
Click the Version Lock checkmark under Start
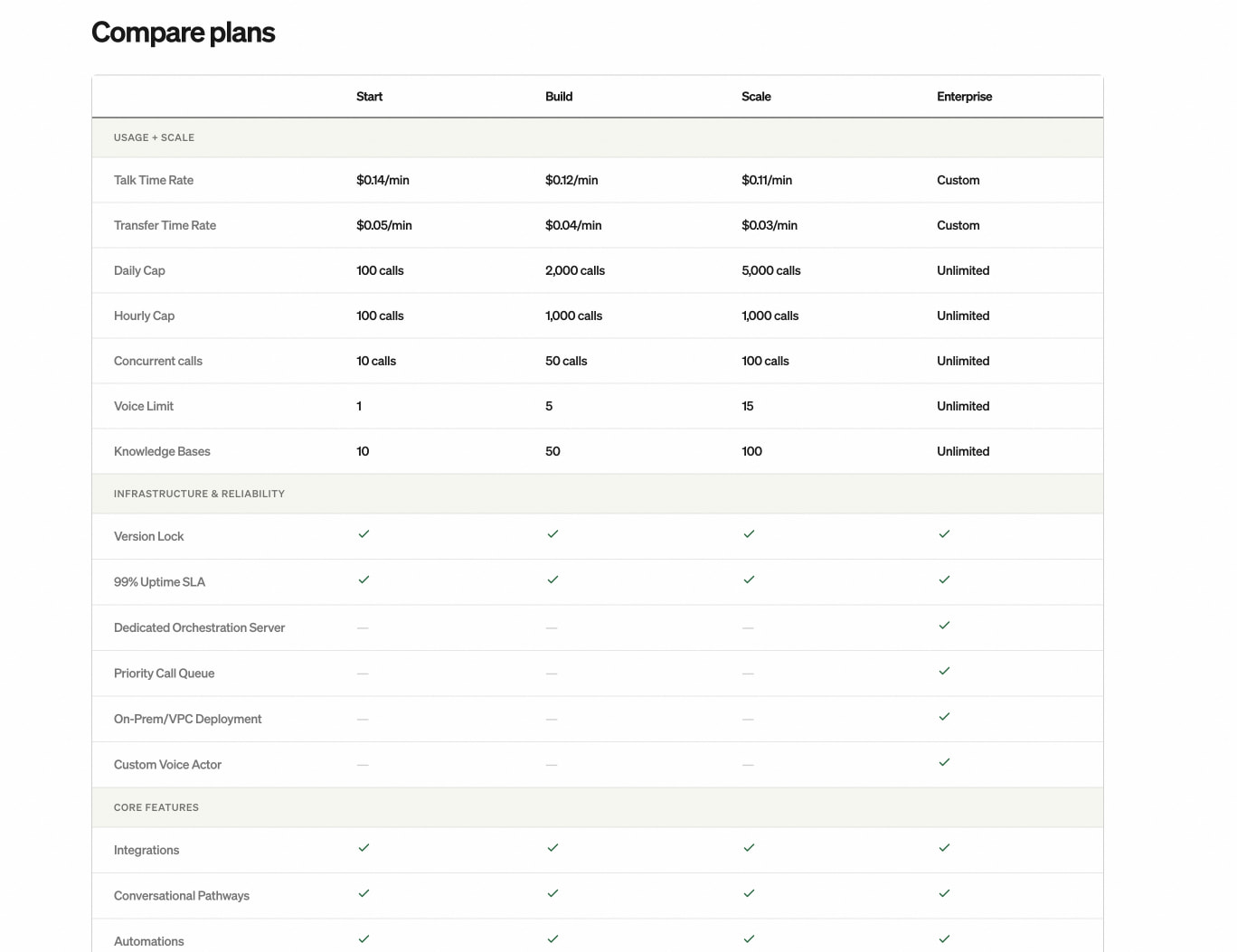click(364, 534)
